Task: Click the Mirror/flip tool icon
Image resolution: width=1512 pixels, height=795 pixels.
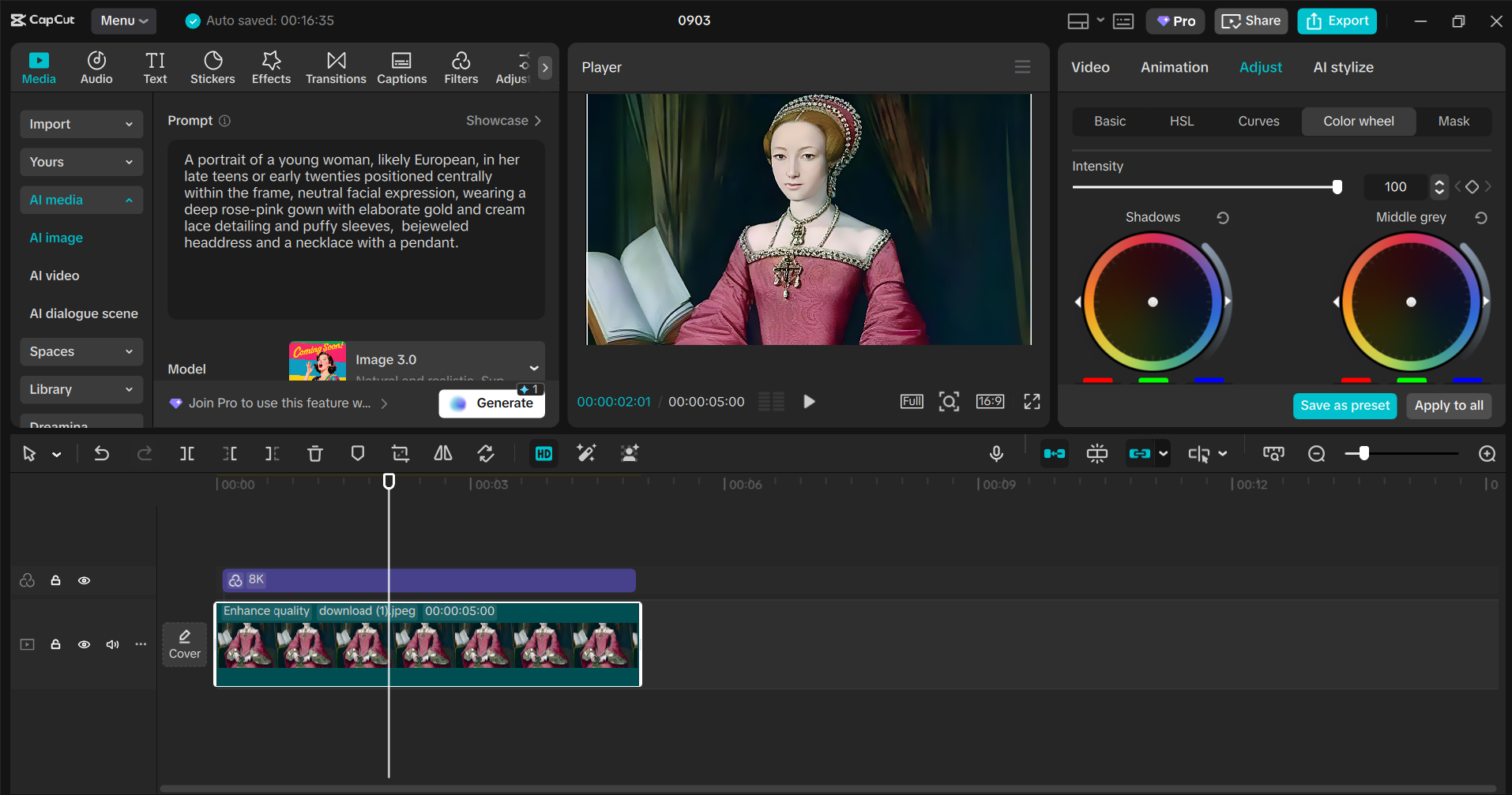Action: [442, 453]
